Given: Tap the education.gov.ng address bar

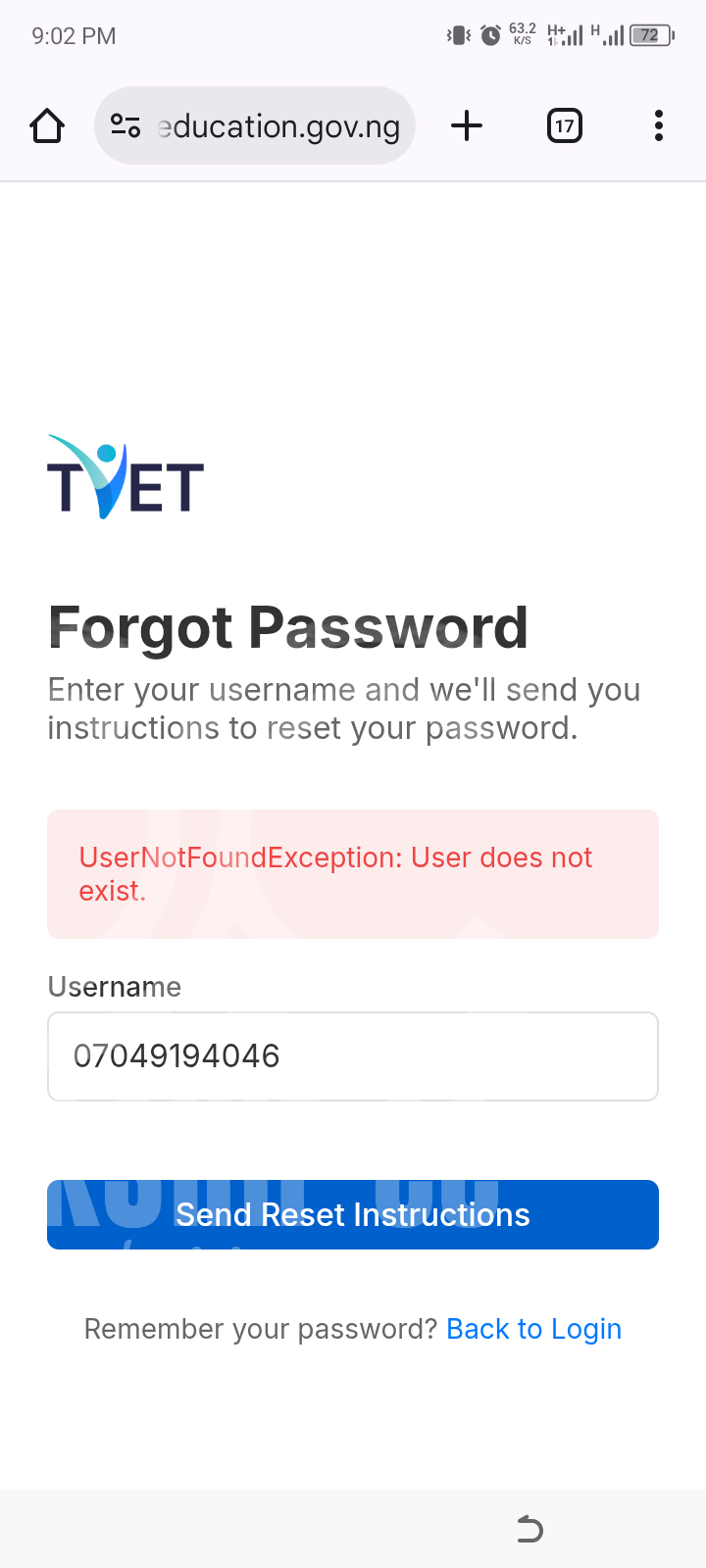Looking at the screenshot, I should click(x=278, y=126).
